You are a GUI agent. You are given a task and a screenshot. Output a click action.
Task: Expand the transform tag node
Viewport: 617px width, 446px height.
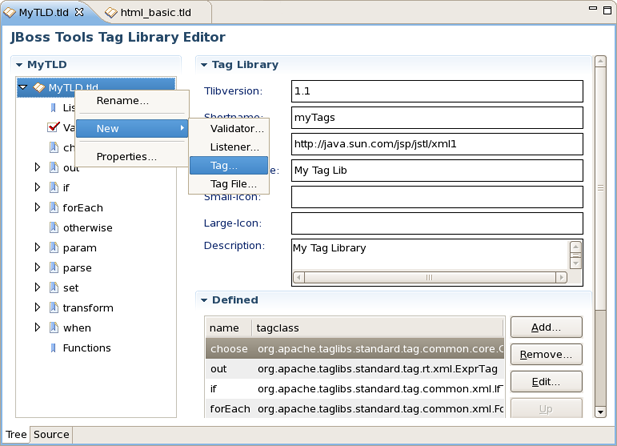click(37, 307)
